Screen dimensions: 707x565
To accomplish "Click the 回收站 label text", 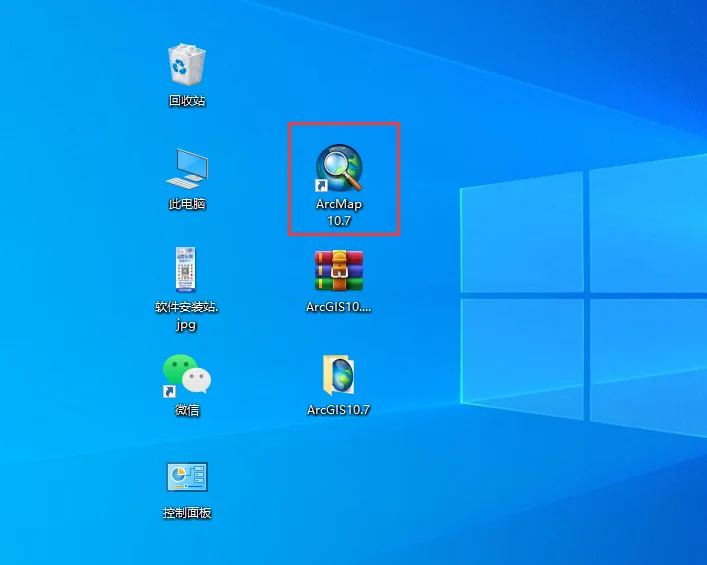I will 187,101.
